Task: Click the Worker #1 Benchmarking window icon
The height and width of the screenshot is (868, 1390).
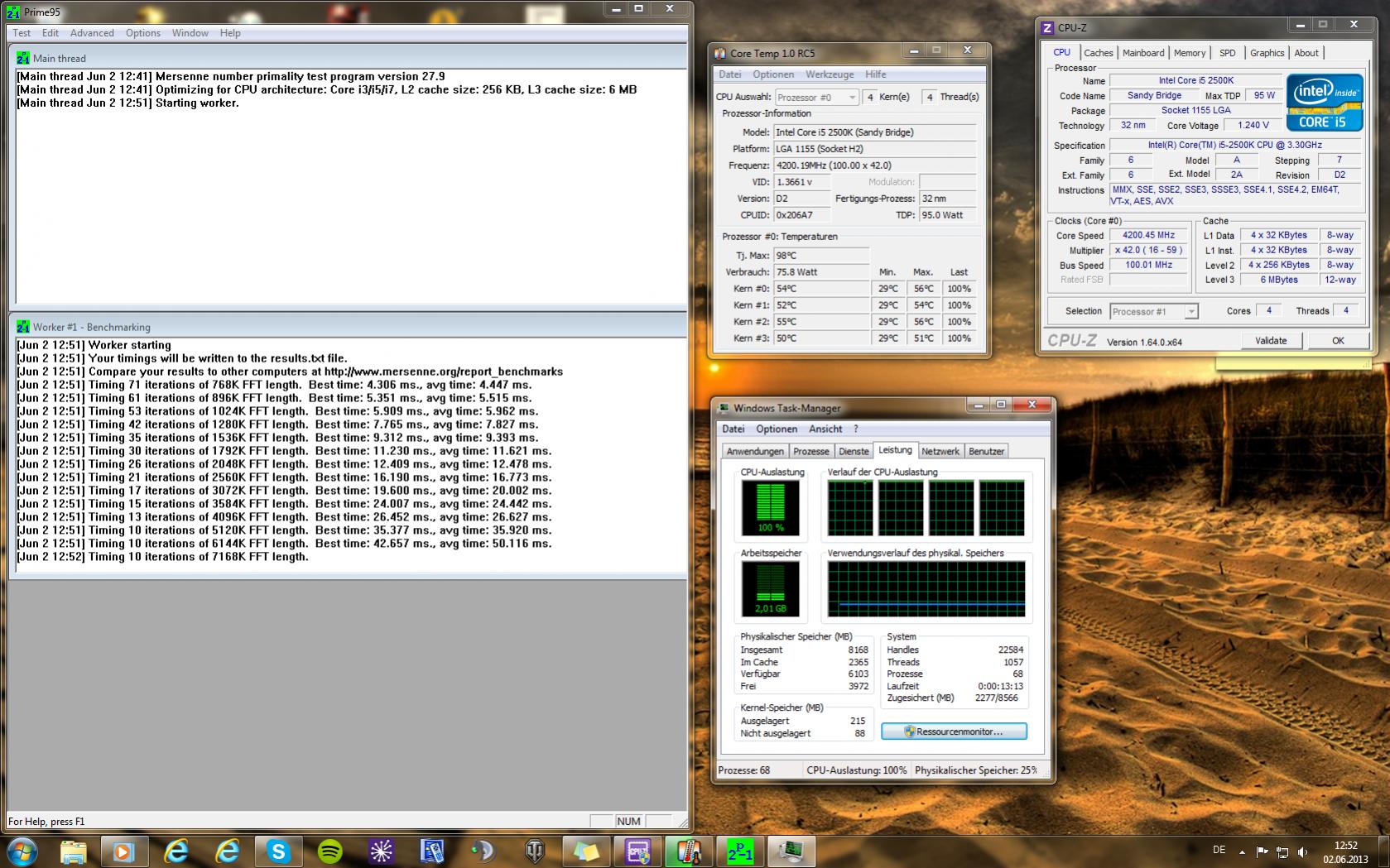Action: pos(23,327)
